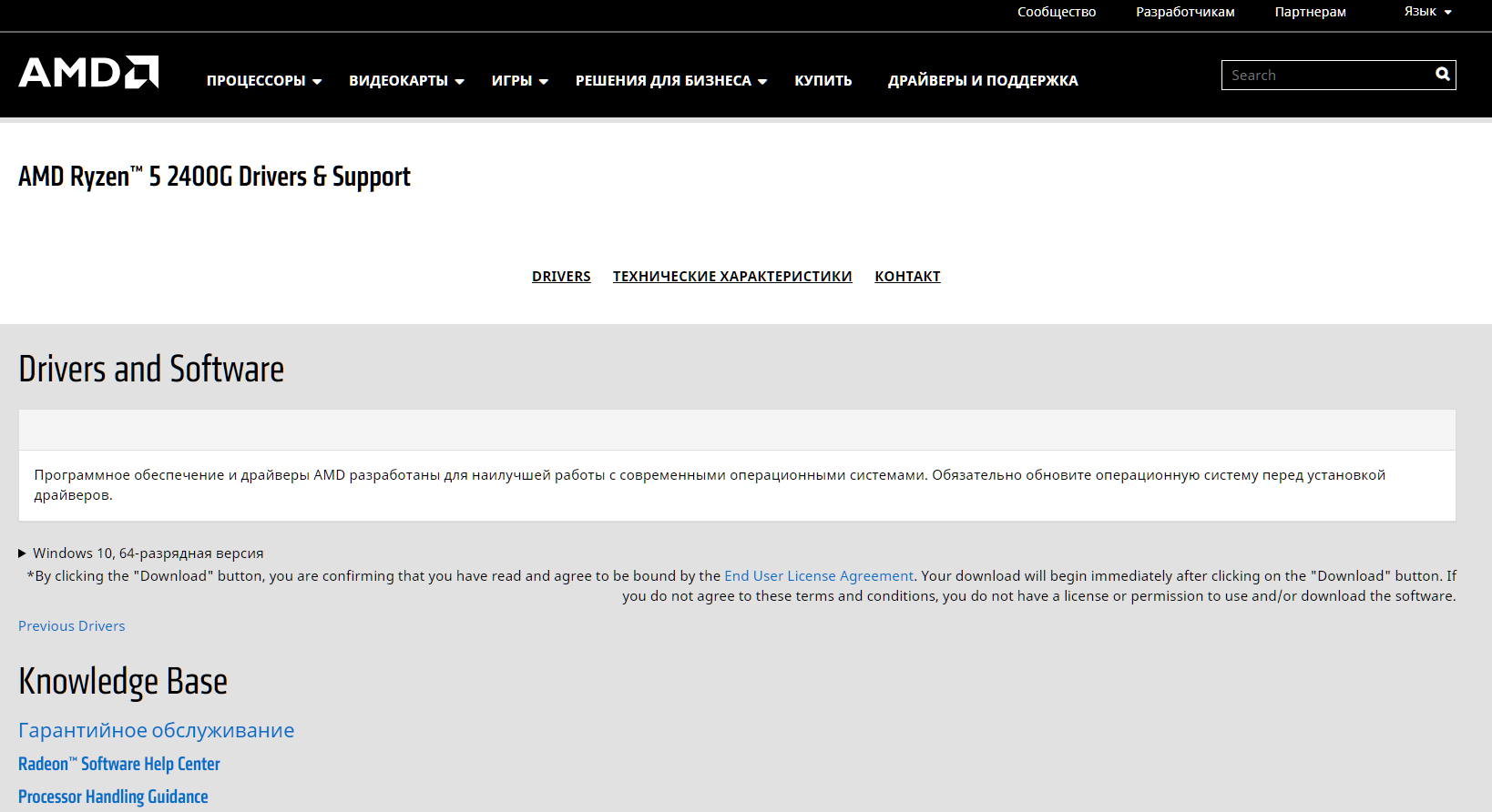Expand Windows 10, 64-разрядная версия section
The height and width of the screenshot is (812, 1492).
click(x=141, y=553)
